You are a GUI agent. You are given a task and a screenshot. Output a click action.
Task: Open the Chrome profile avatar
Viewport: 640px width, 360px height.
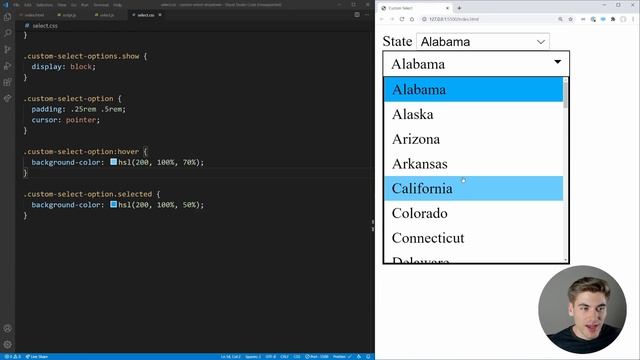point(623,19)
